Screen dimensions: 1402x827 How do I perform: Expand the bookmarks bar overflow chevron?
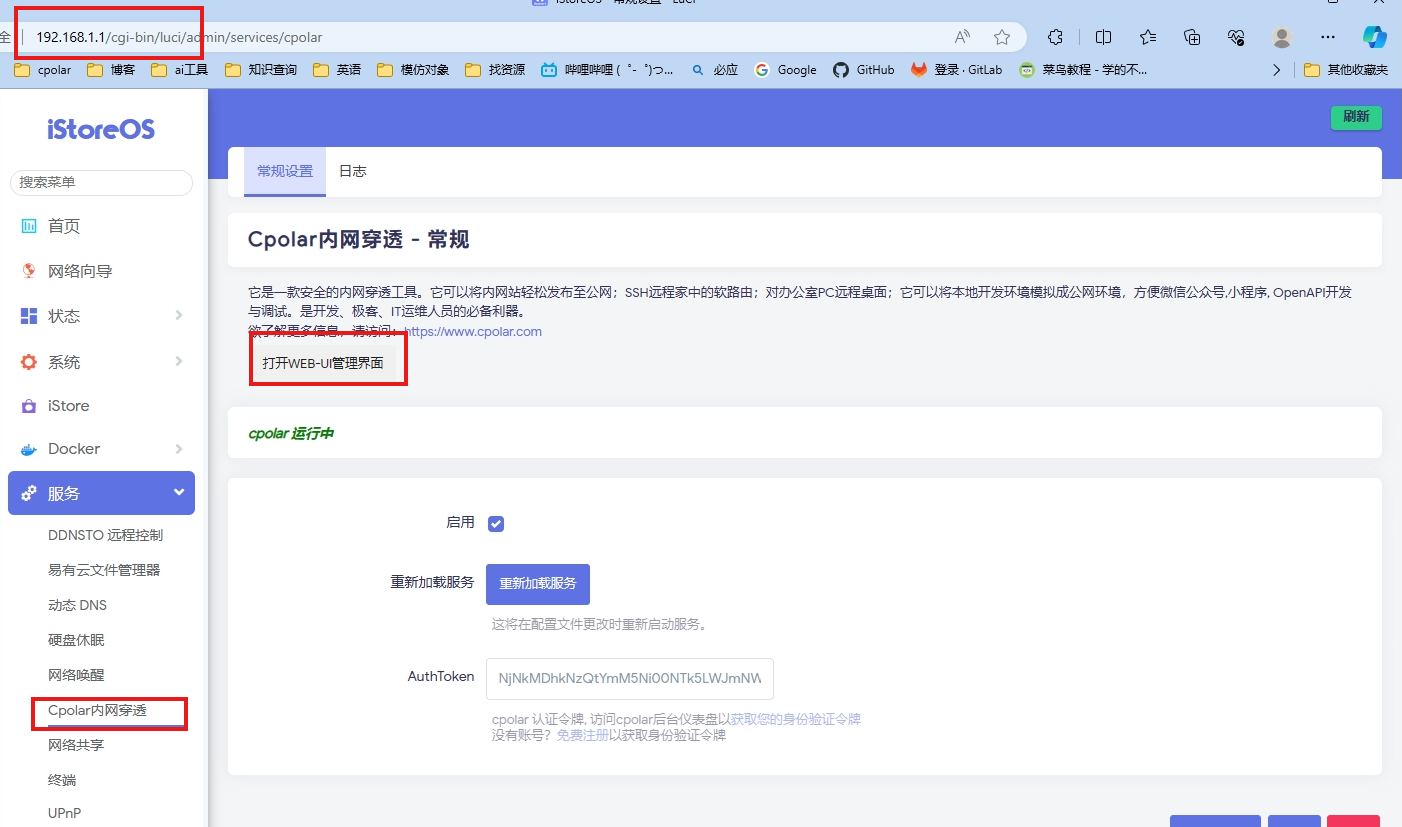point(1276,70)
